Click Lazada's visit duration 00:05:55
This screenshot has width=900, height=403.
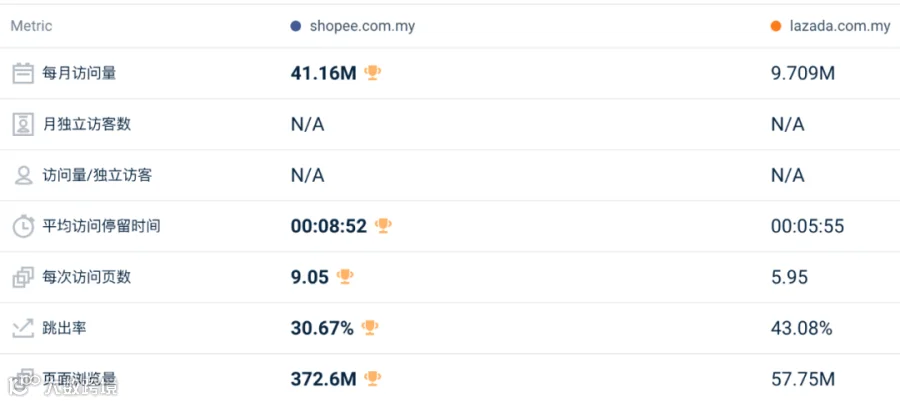808,226
